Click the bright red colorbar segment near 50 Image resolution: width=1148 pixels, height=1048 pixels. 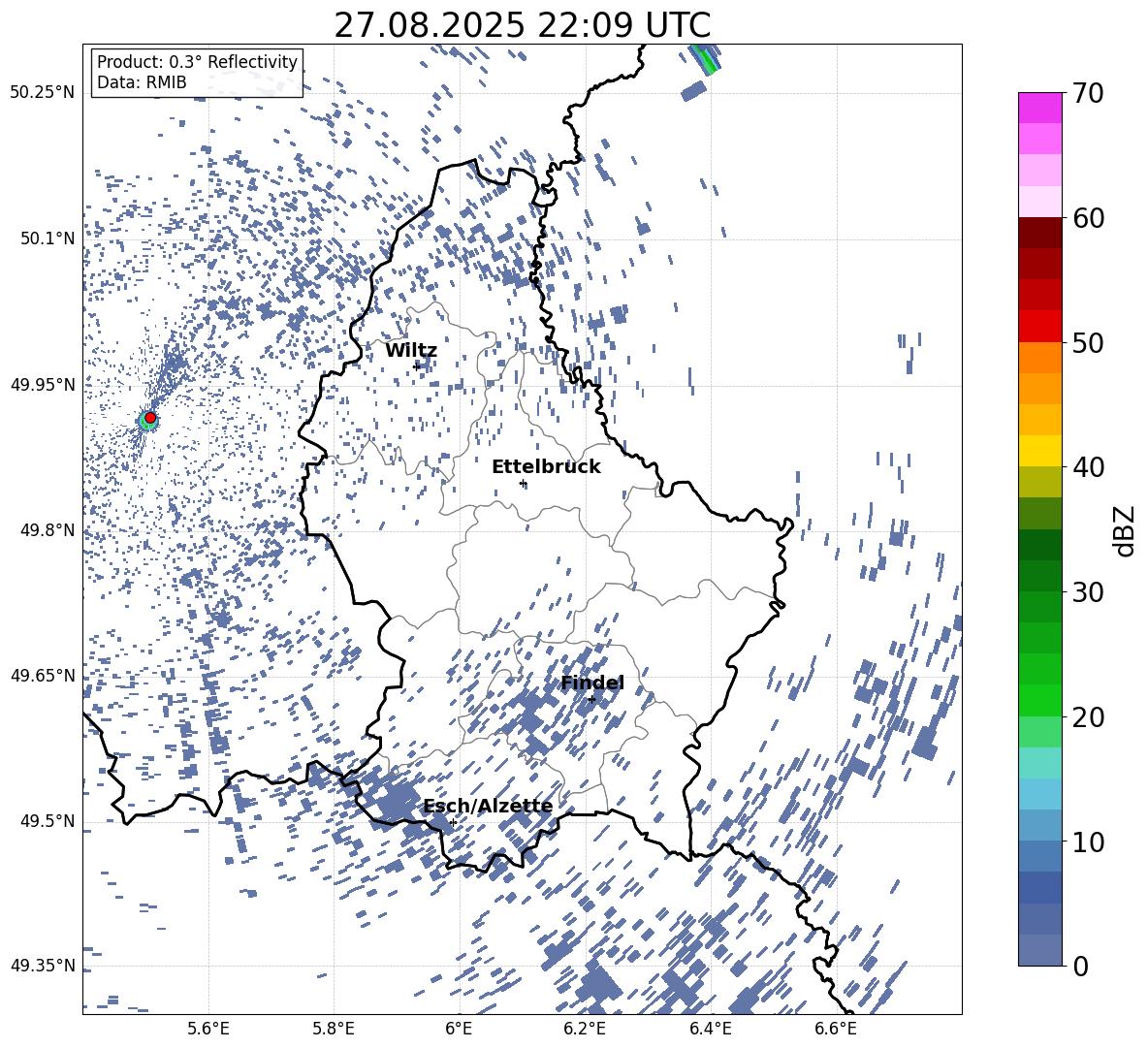(x=1040, y=327)
